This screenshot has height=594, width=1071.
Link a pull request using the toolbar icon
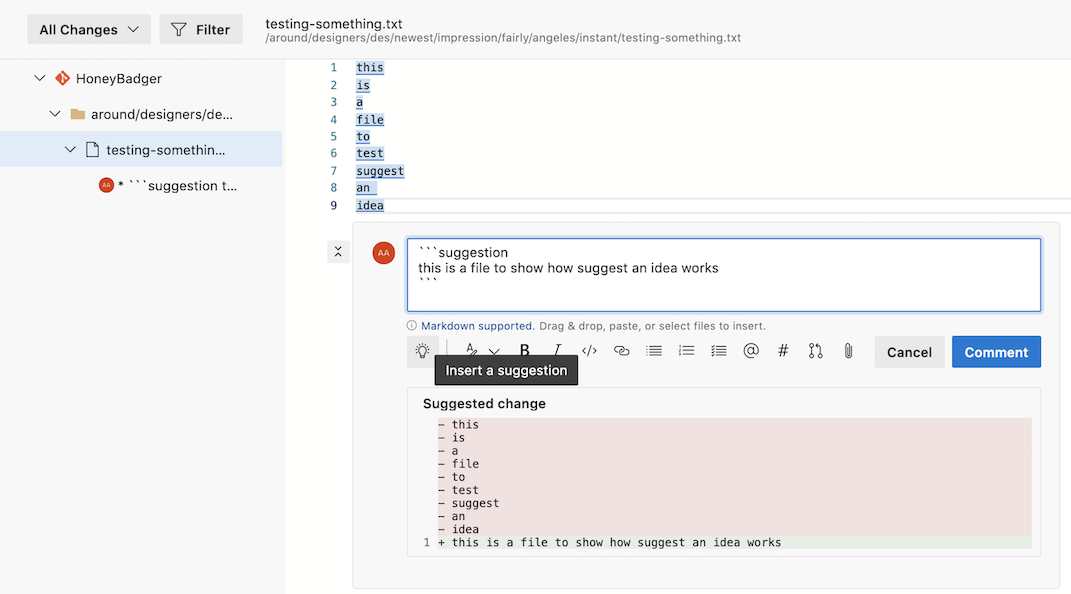(815, 351)
